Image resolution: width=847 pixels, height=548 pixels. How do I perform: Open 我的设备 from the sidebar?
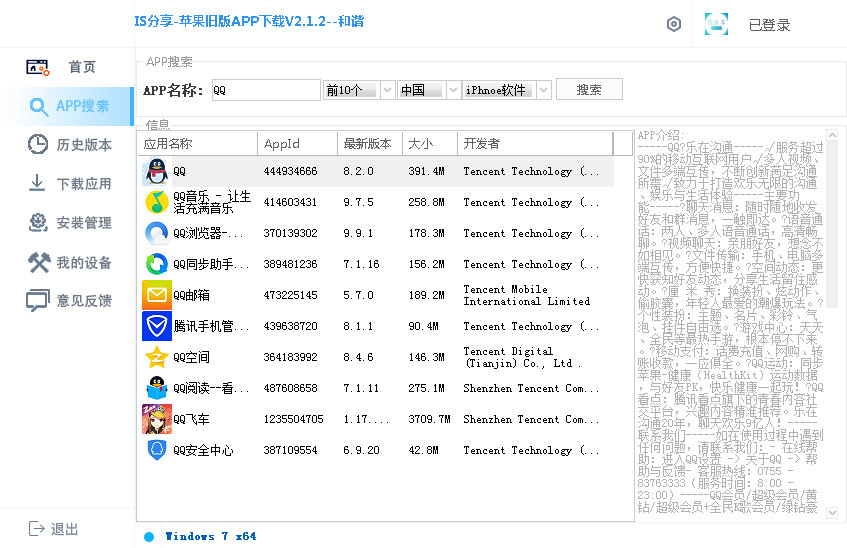pos(68,262)
